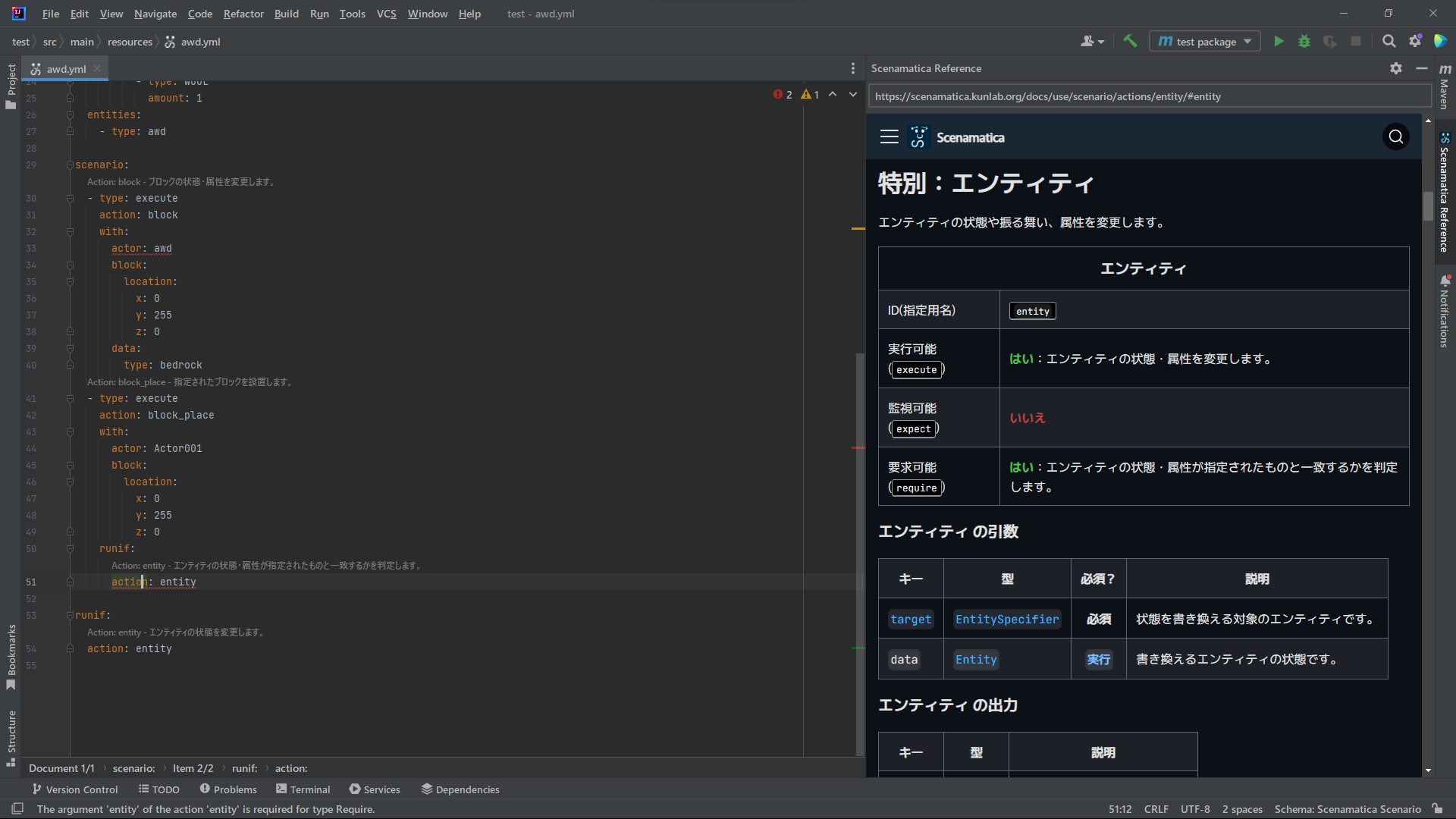The image size is (1456, 819).
Task: Hide the Scenamatica Reference panel
Action: [1422, 68]
